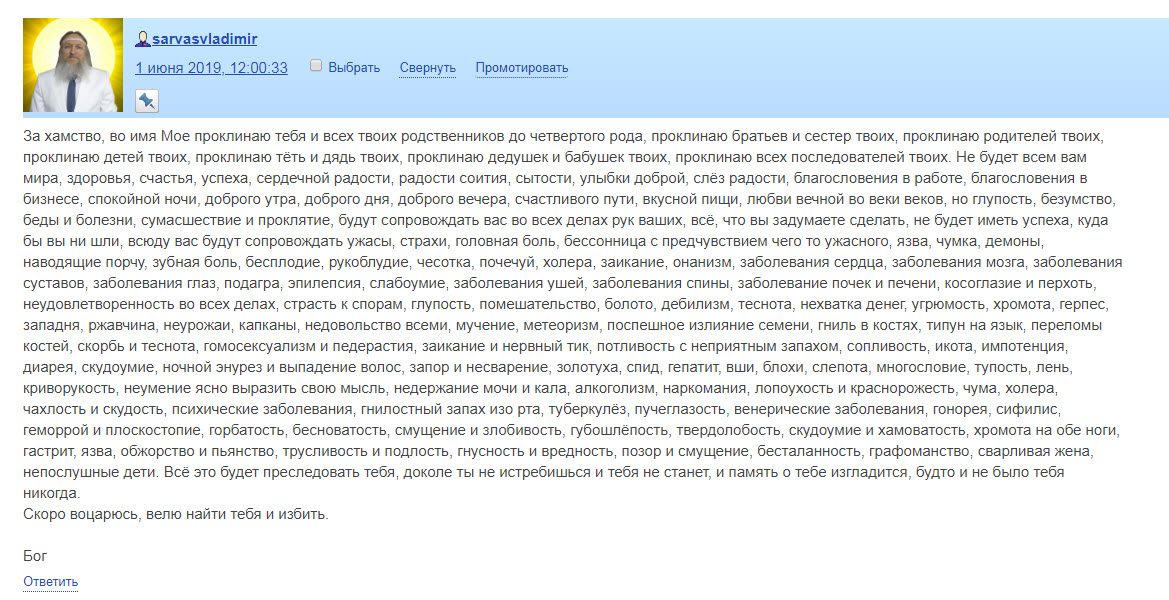The width and height of the screenshot is (1169, 600).
Task: Click the phrase сварливая жена
Action: [1053, 452]
